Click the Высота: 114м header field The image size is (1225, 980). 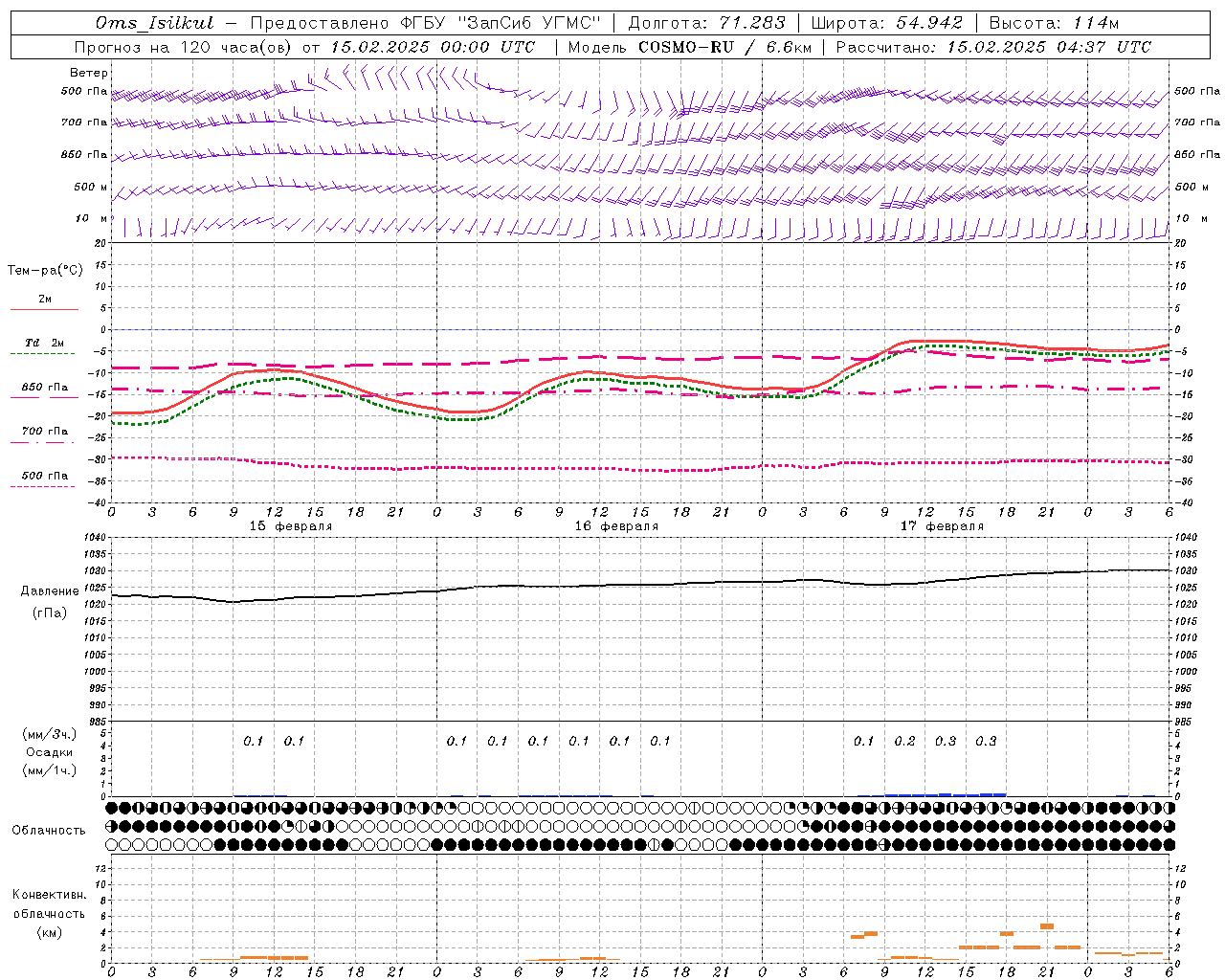tap(1054, 23)
